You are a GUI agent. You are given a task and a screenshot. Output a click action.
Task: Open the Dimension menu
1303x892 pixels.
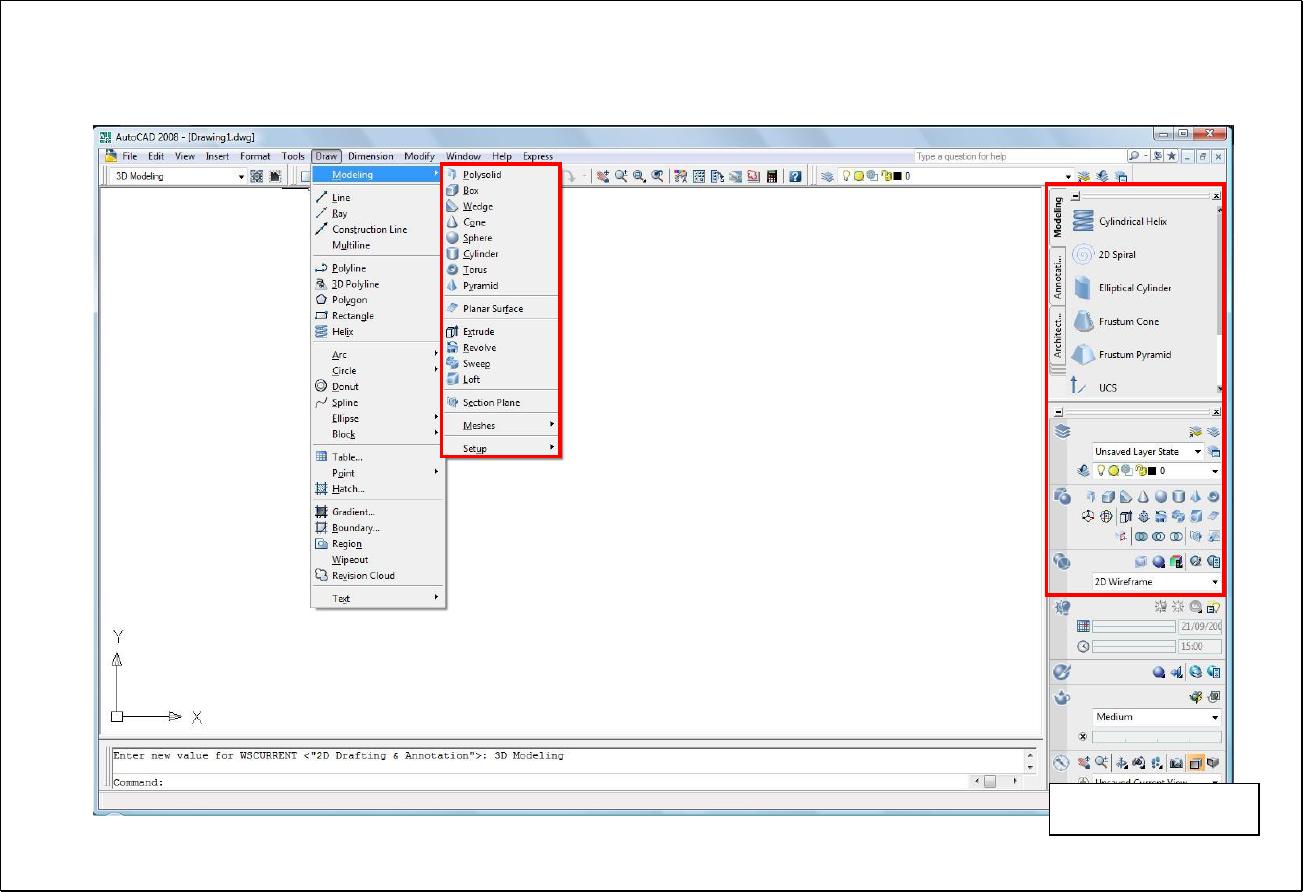click(x=370, y=156)
